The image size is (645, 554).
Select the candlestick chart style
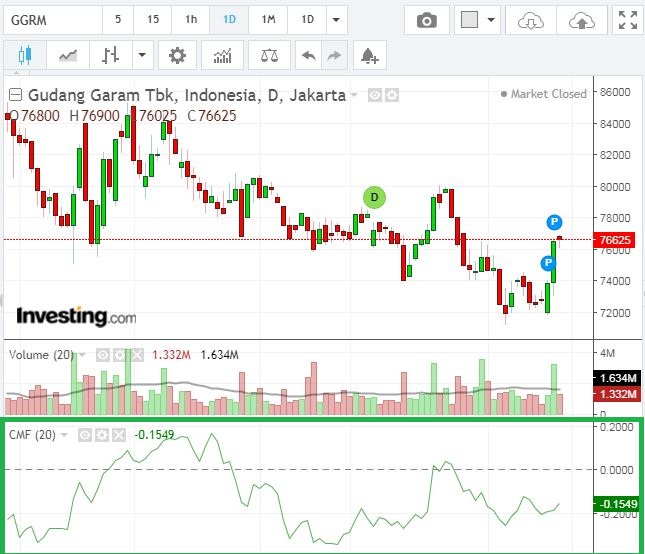coord(25,55)
